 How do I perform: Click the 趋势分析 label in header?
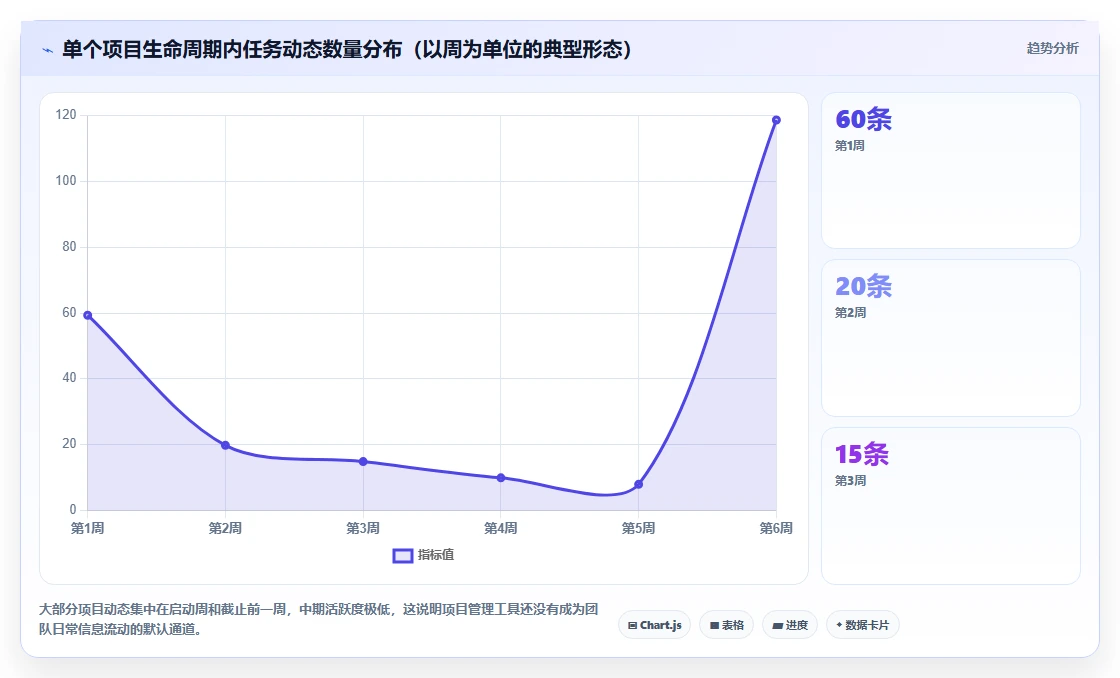tap(1052, 48)
